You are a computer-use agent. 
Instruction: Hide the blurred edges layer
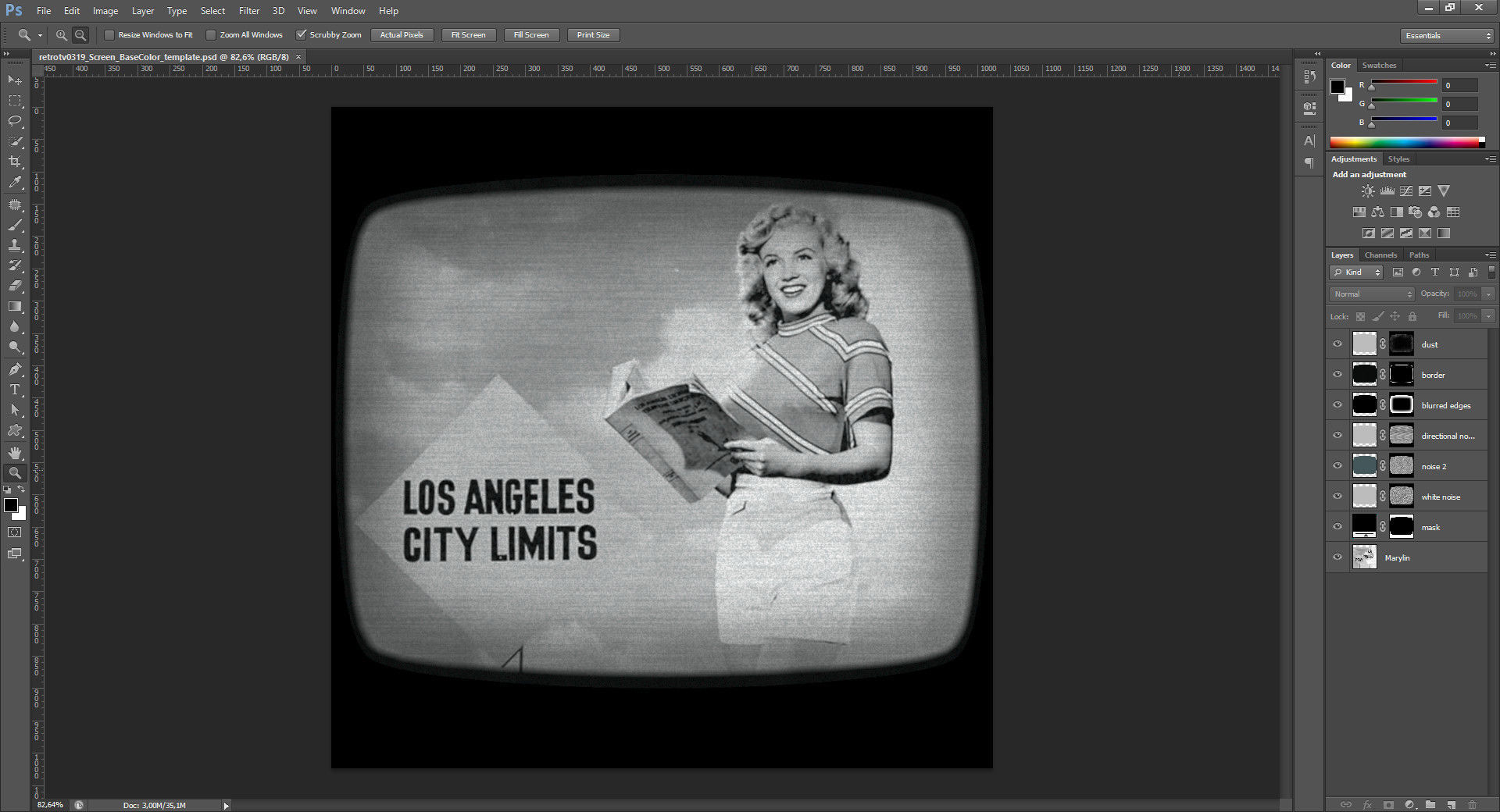[x=1337, y=405]
